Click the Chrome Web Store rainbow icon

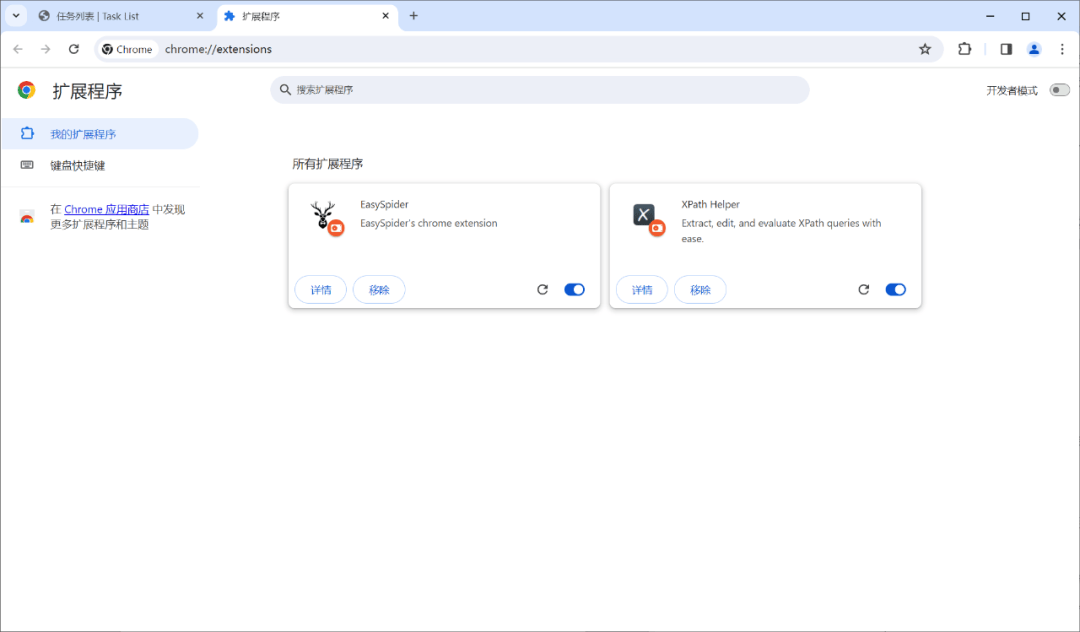(x=27, y=217)
